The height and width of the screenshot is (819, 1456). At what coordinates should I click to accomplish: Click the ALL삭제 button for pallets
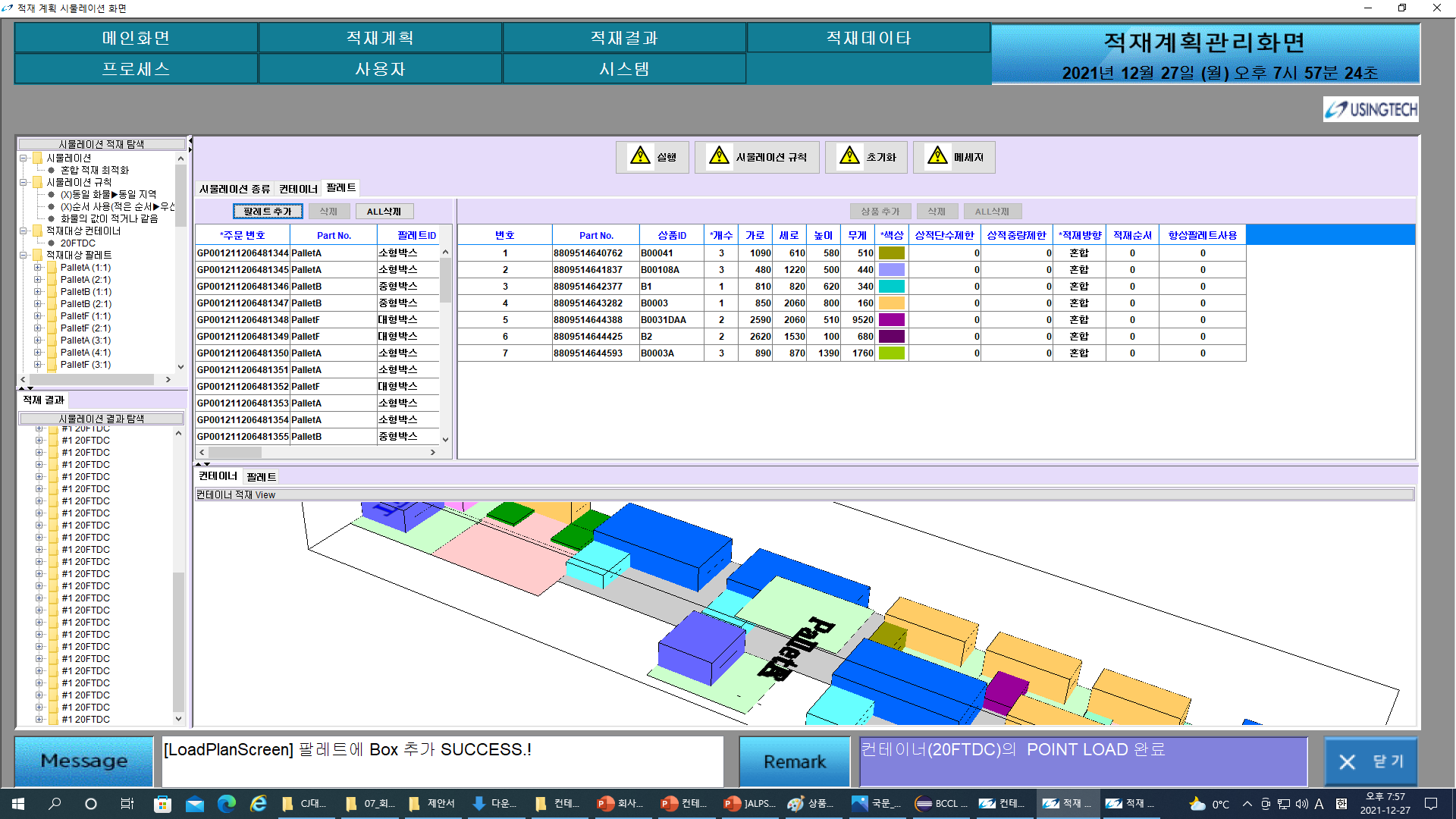click(384, 212)
